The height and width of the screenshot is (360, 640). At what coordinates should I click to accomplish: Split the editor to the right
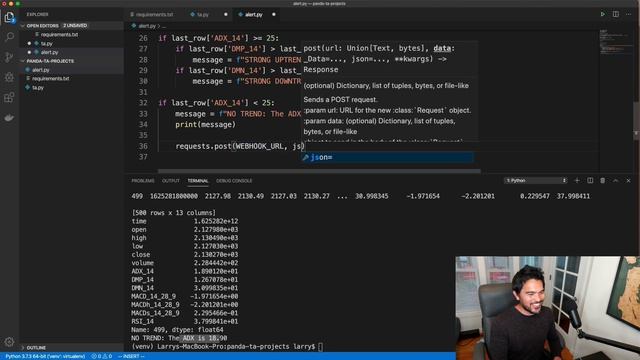616,14
